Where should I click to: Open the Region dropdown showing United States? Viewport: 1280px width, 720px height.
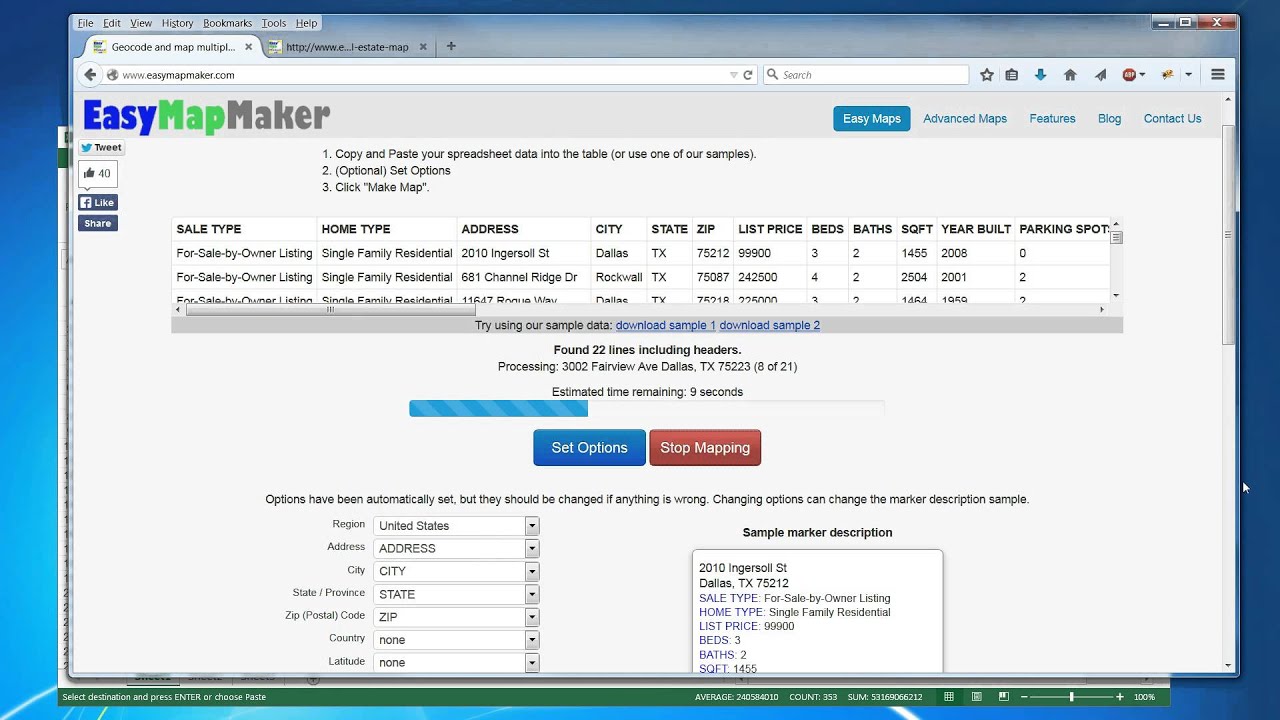456,525
